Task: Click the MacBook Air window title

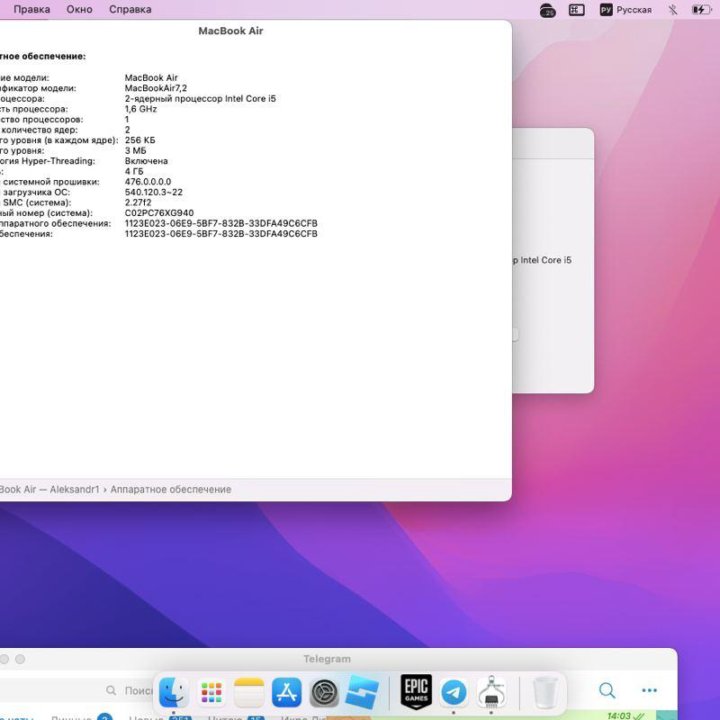Action: [231, 31]
